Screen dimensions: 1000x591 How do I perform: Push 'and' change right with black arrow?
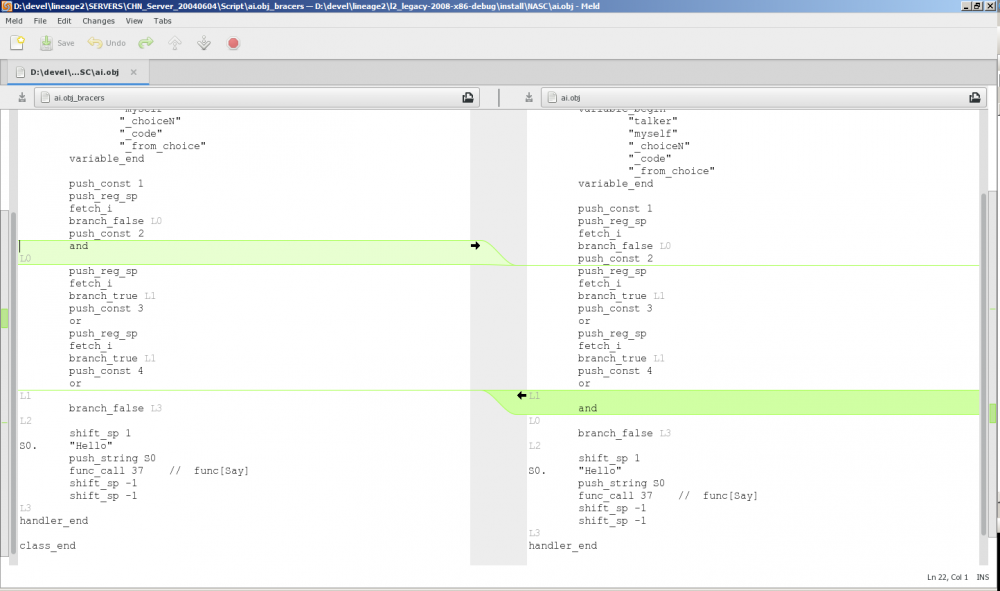coord(476,246)
